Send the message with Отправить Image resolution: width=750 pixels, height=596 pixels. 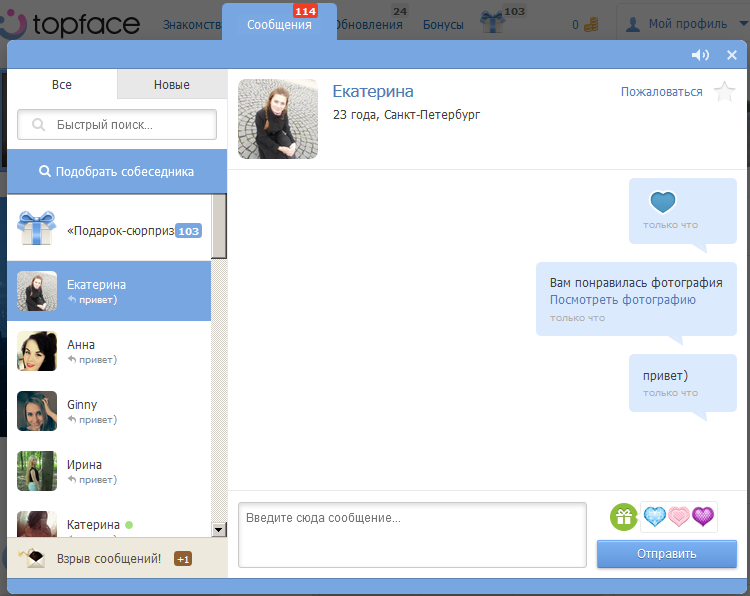[x=666, y=554]
